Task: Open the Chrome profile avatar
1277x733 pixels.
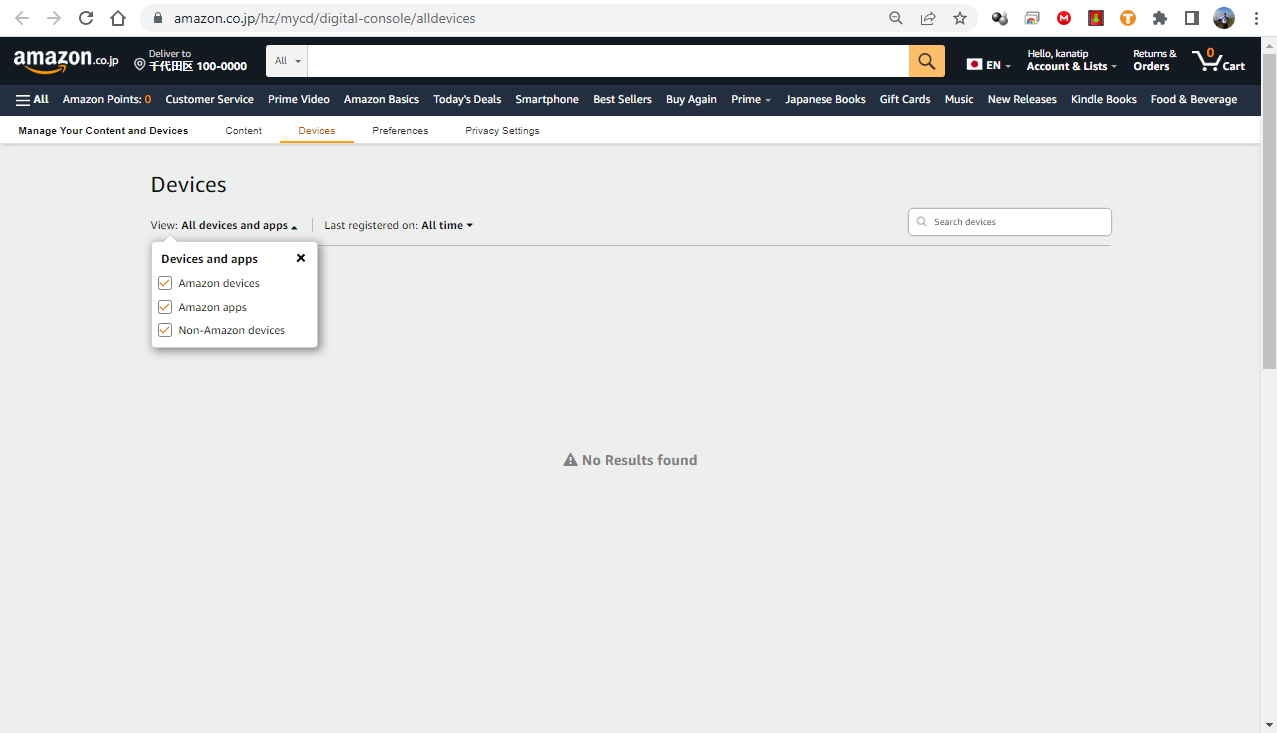Action: (x=1224, y=18)
